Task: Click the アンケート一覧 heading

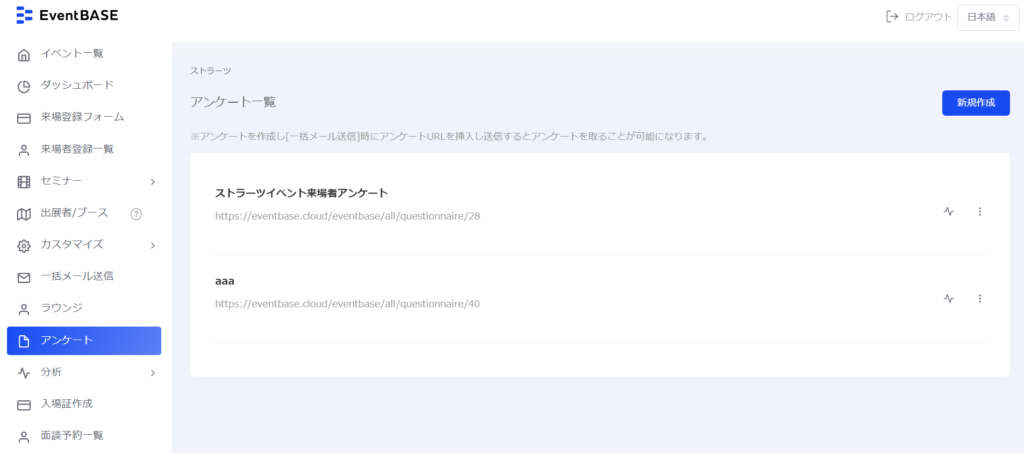Action: [233, 102]
